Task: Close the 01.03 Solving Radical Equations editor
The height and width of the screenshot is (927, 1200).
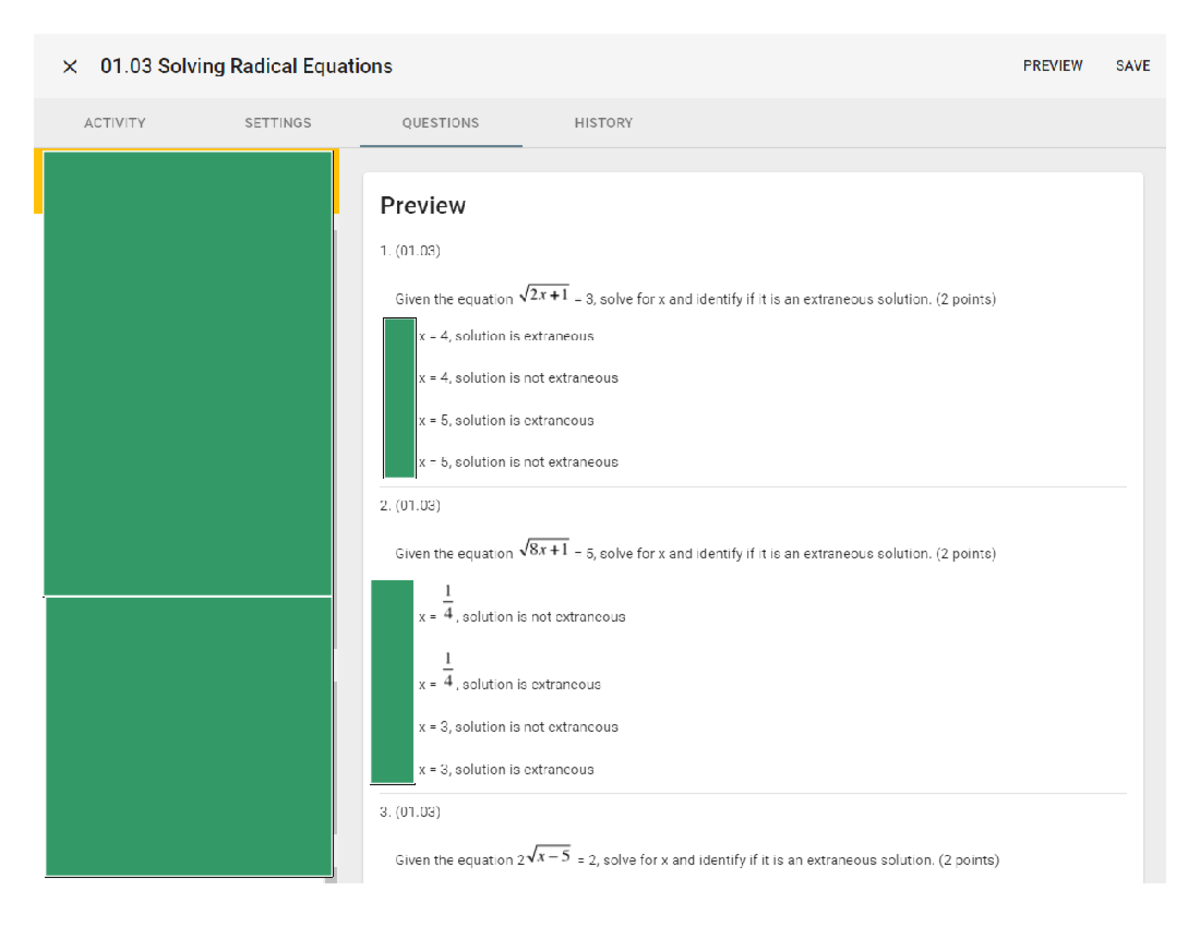Action: coord(70,67)
